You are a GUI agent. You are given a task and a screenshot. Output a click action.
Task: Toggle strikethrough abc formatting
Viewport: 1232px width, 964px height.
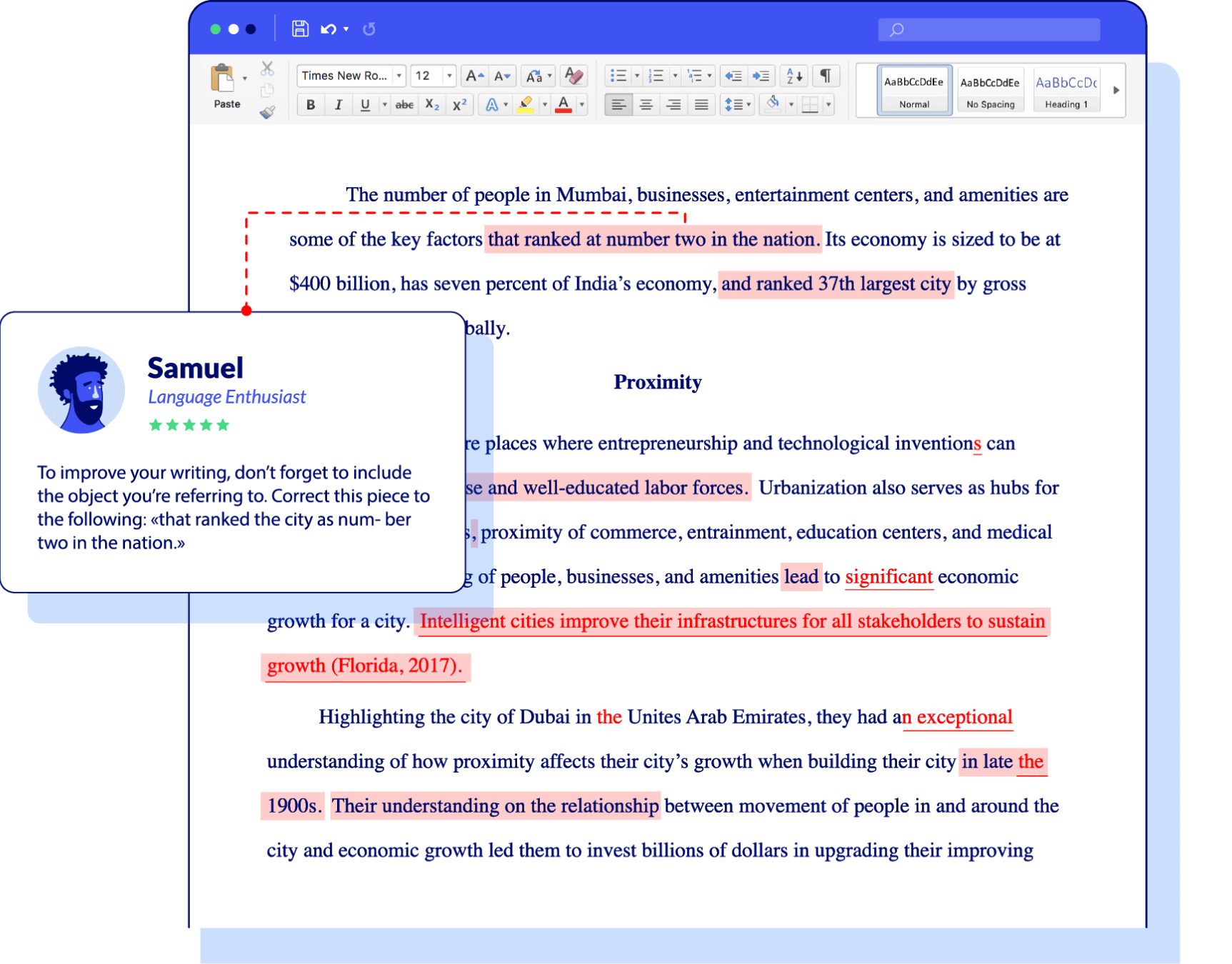(x=404, y=105)
